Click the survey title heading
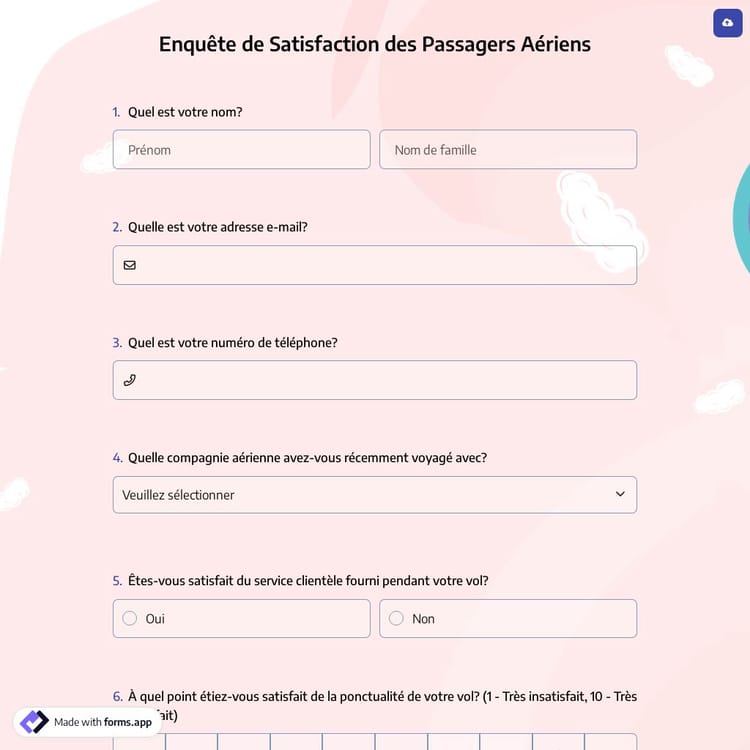This screenshot has width=750, height=750. [x=375, y=44]
